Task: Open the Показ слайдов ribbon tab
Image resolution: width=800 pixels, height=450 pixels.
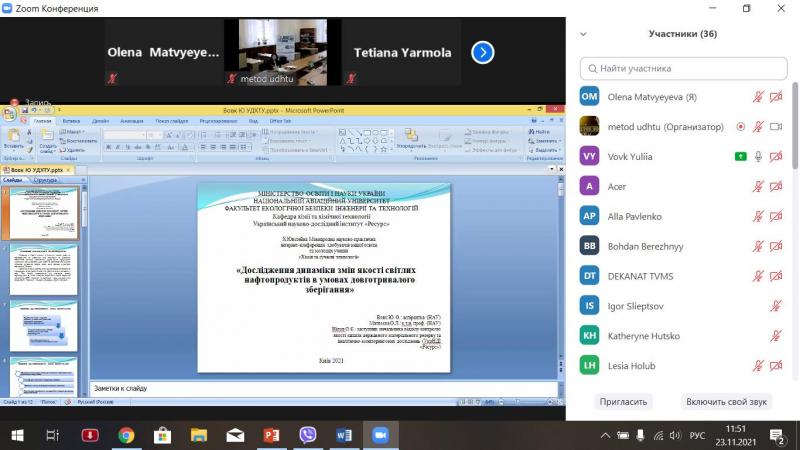Action: pyautogui.click(x=172, y=121)
